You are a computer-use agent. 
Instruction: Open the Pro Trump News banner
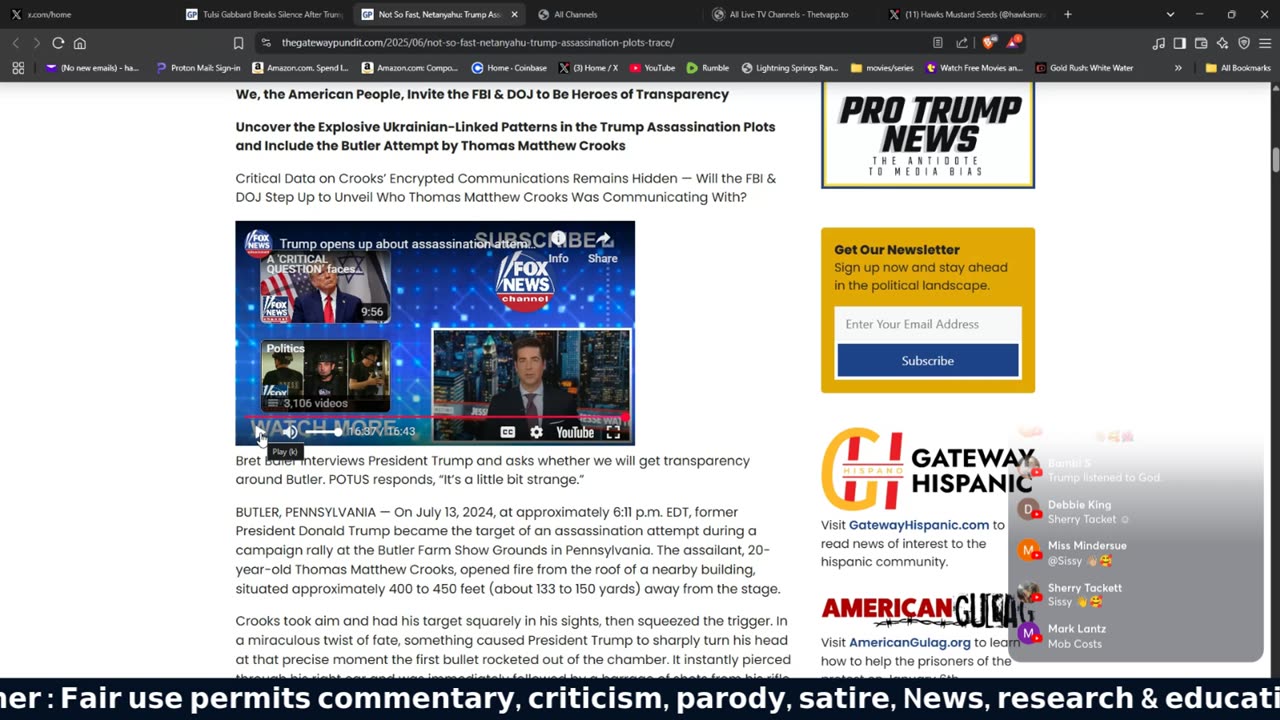point(928,134)
